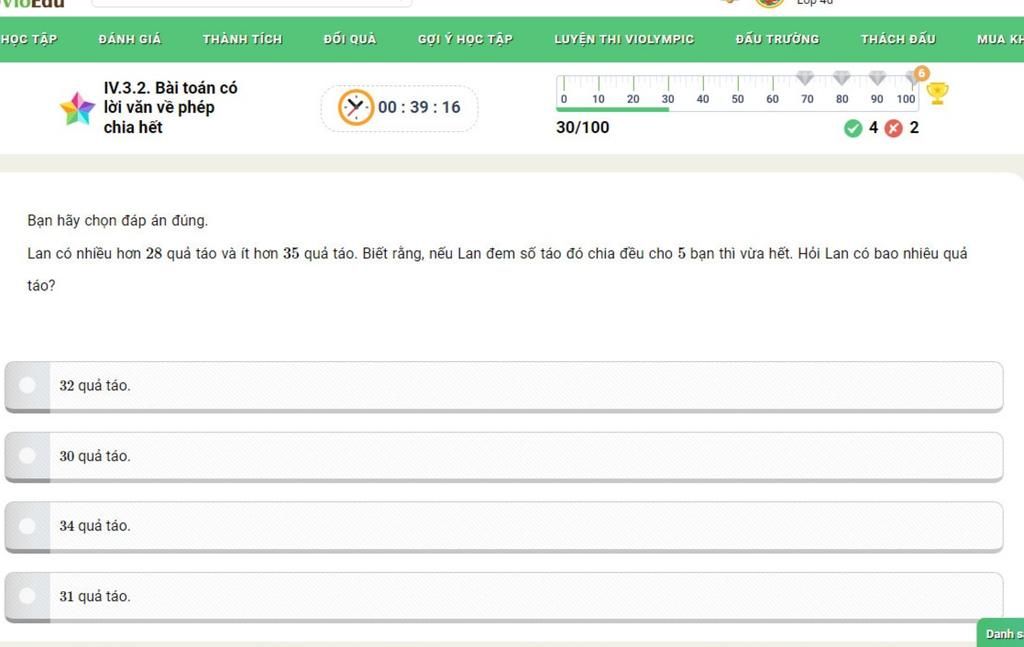The image size is (1024, 647).
Task: Click the lesson title IV.3.2. Bài toán có lời văn
Action: (x=170, y=108)
